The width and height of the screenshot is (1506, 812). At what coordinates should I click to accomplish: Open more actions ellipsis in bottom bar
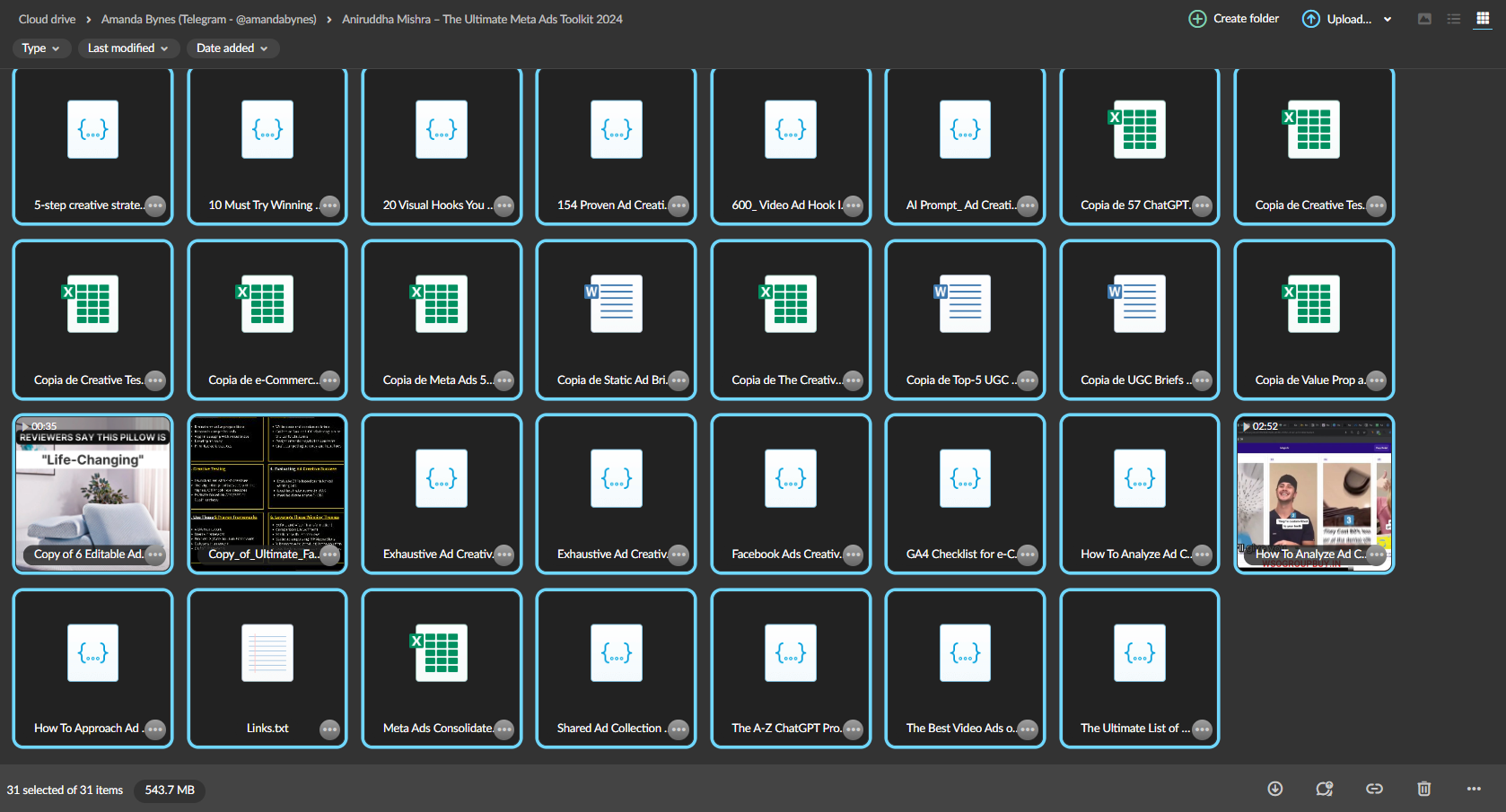coord(1474,789)
